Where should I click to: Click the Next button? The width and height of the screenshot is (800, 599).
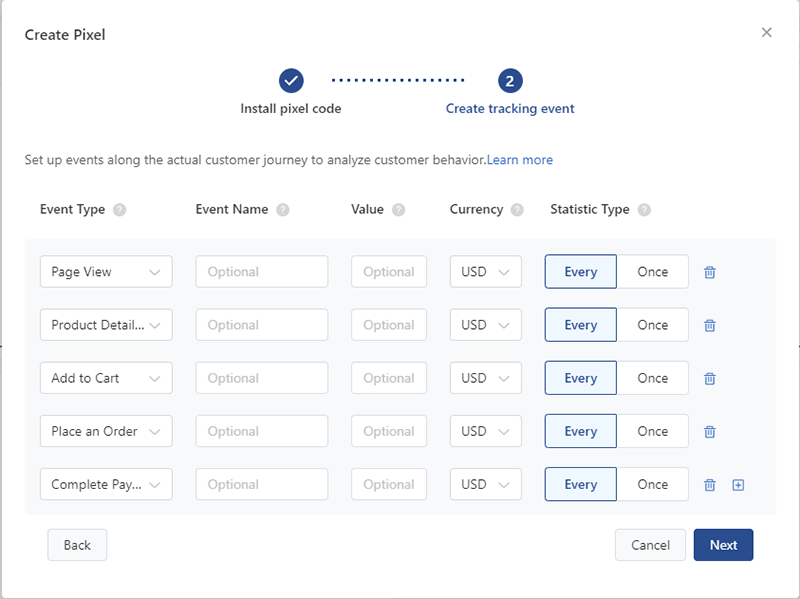coord(723,545)
